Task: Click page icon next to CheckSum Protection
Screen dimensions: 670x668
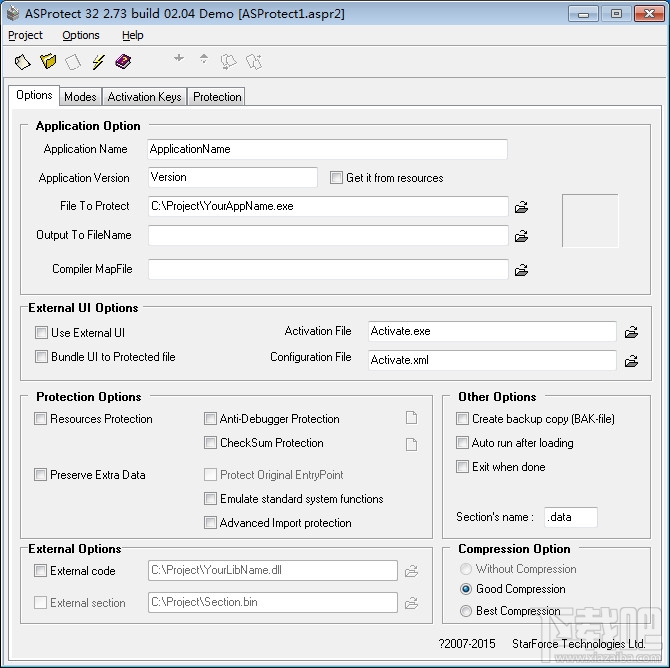Action: pos(411,444)
